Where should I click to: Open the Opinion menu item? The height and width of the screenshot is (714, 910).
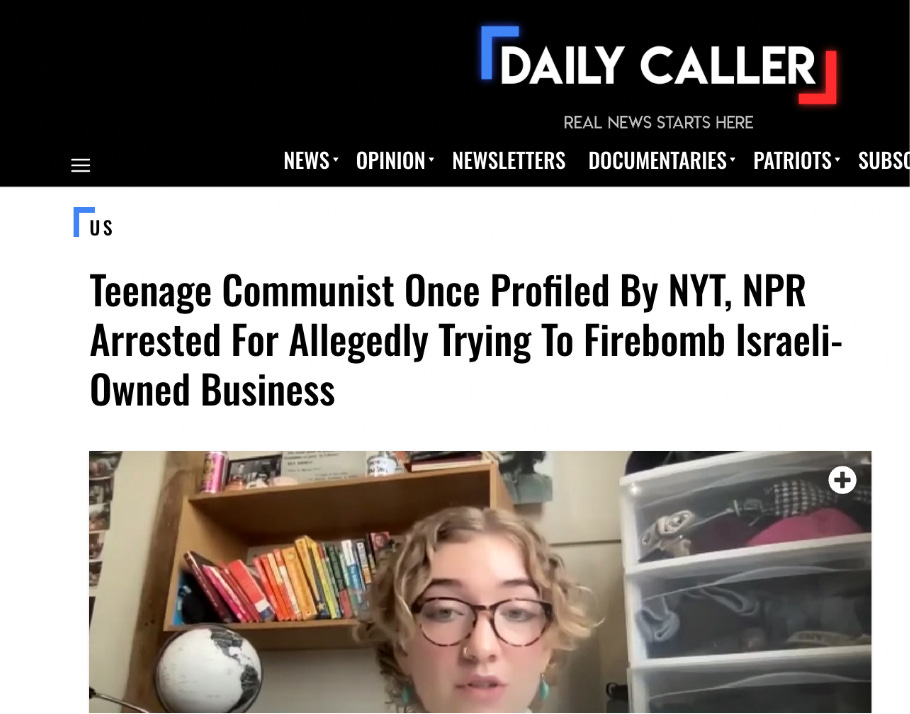coord(391,161)
